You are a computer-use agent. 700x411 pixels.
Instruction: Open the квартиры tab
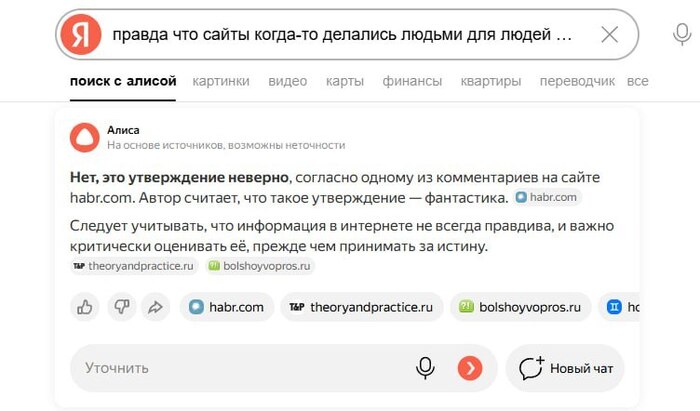tap(491, 81)
